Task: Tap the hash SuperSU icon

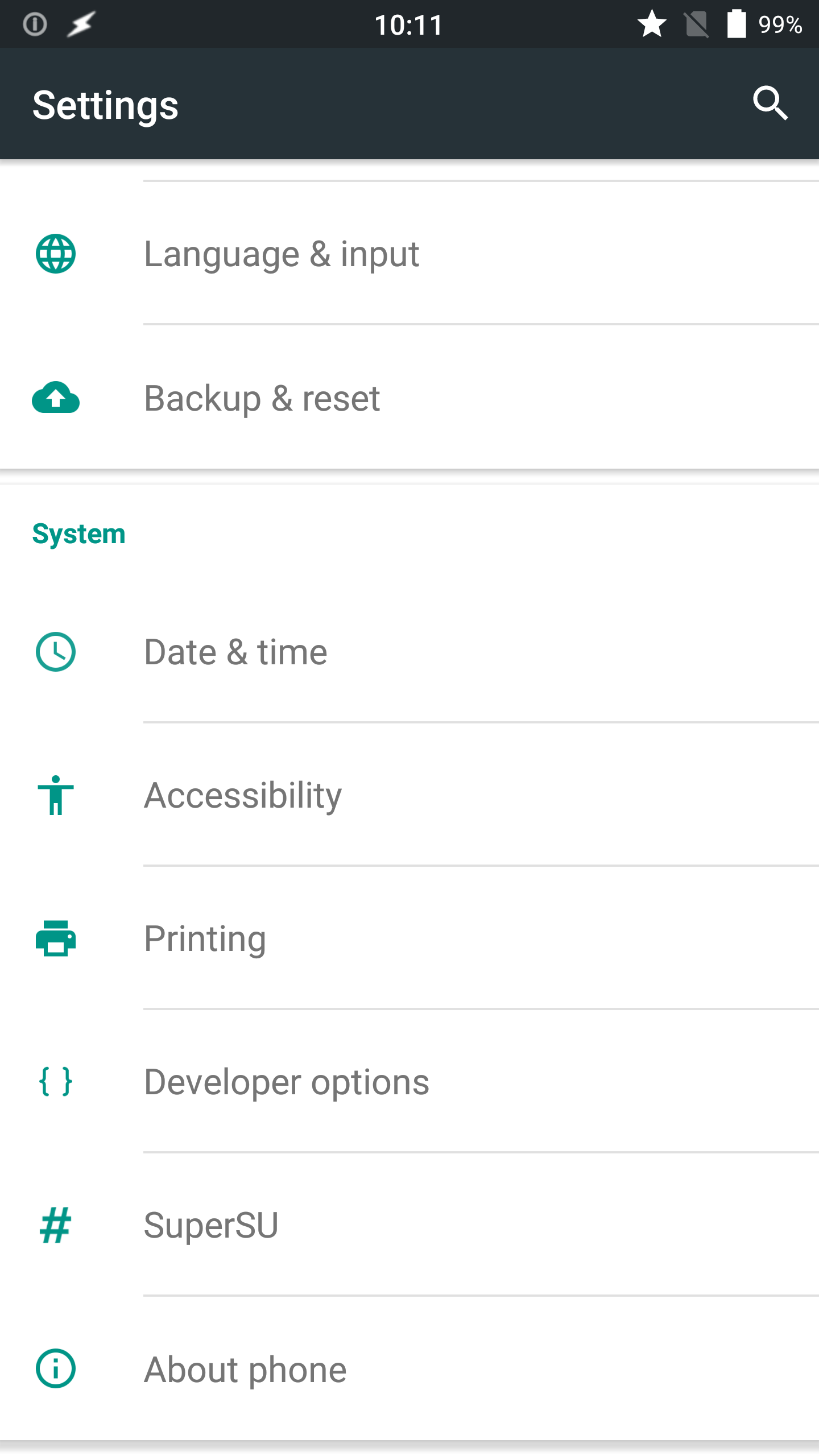Action: 56,1225
